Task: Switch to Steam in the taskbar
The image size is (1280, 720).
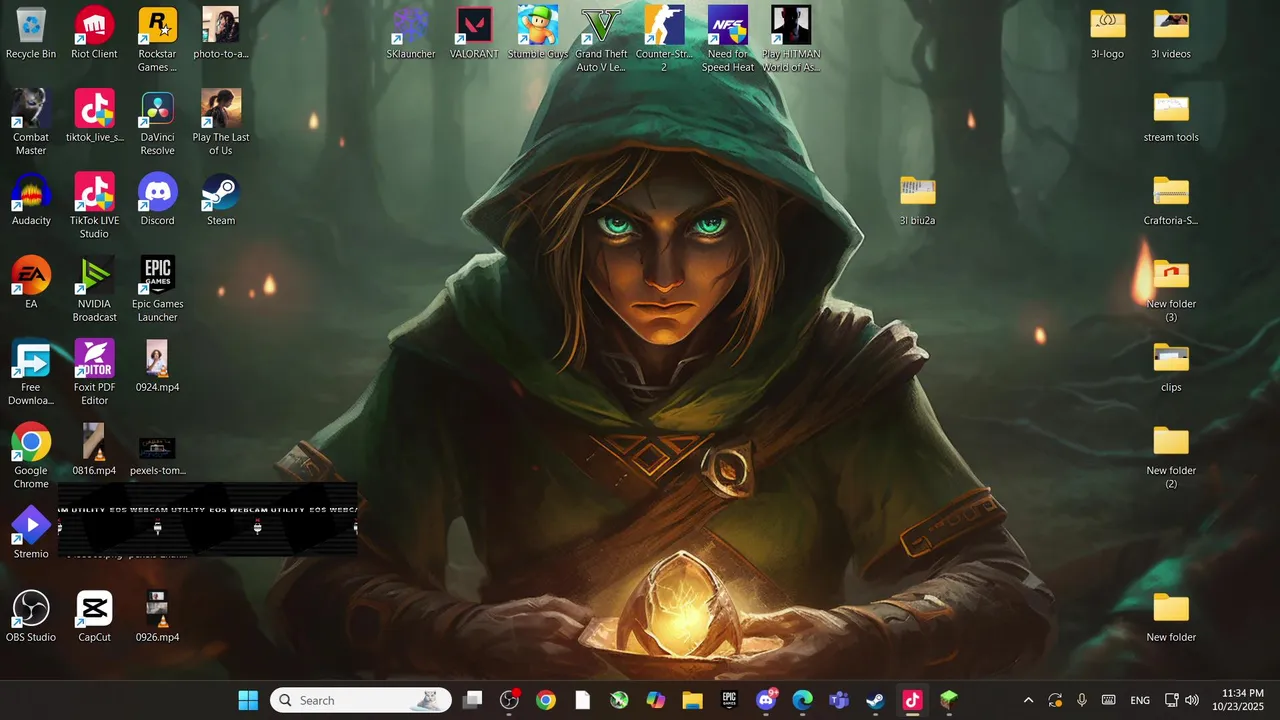Action: [875, 700]
